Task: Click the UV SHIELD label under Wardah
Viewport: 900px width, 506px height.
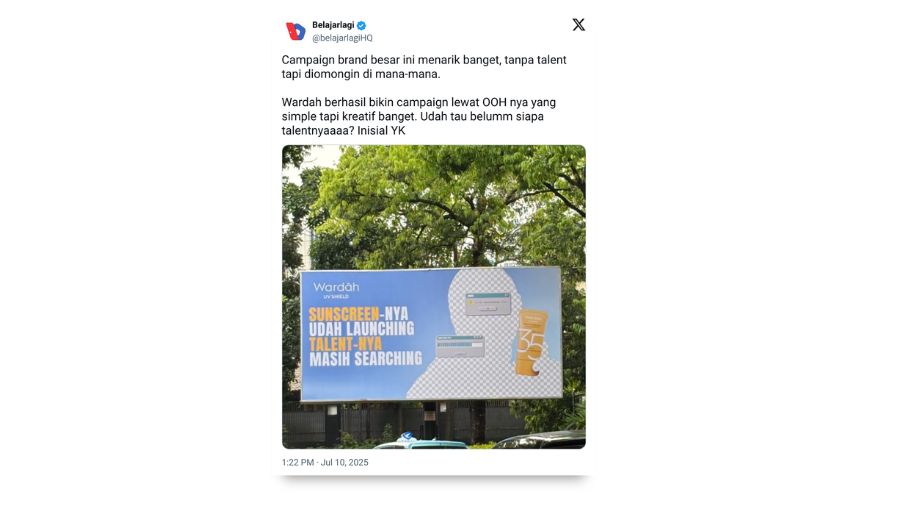Action: [x=336, y=297]
